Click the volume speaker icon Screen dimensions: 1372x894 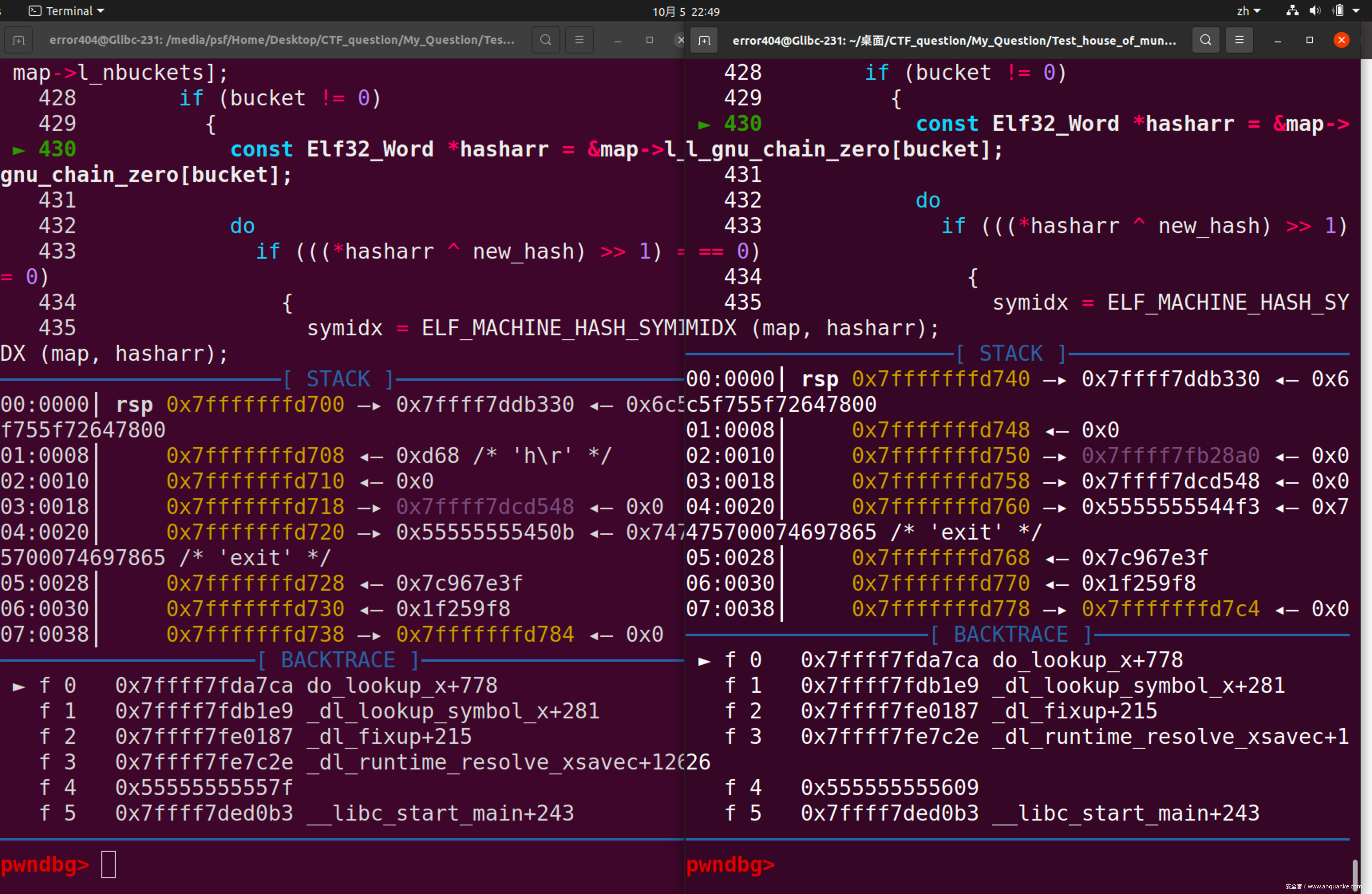1315,11
